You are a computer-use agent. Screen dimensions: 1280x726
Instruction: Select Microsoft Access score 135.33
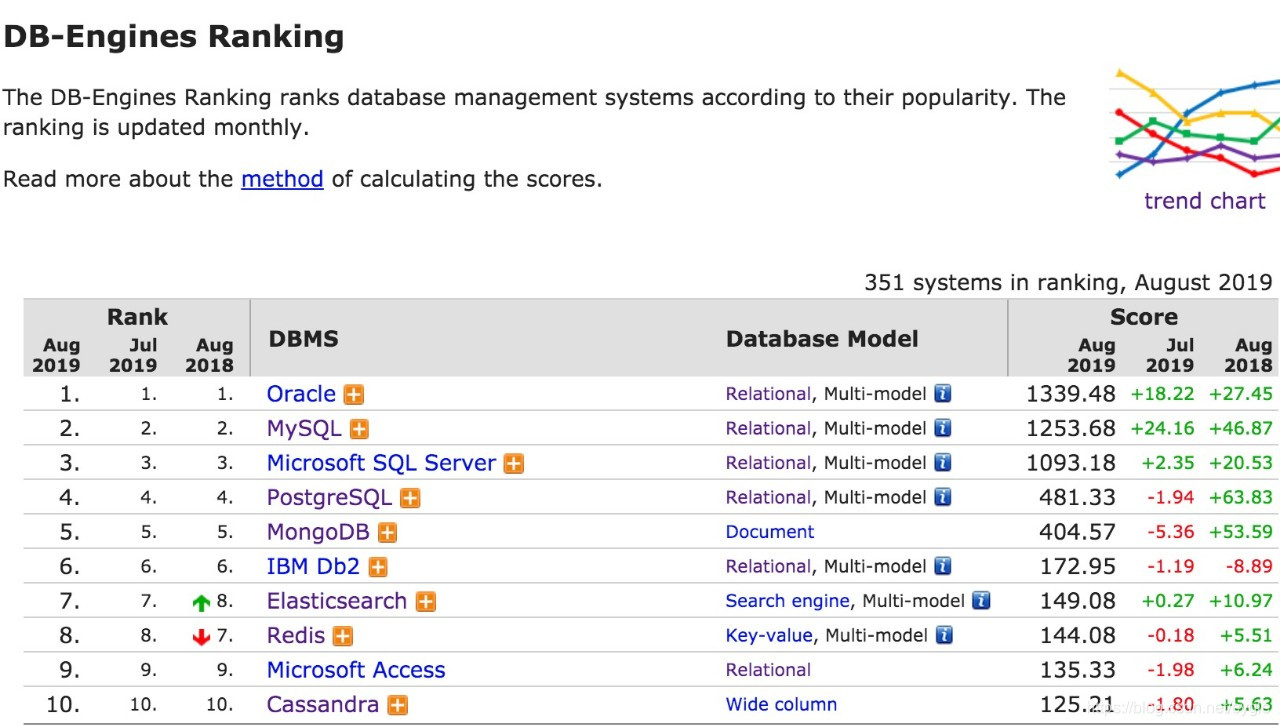tap(1077, 670)
